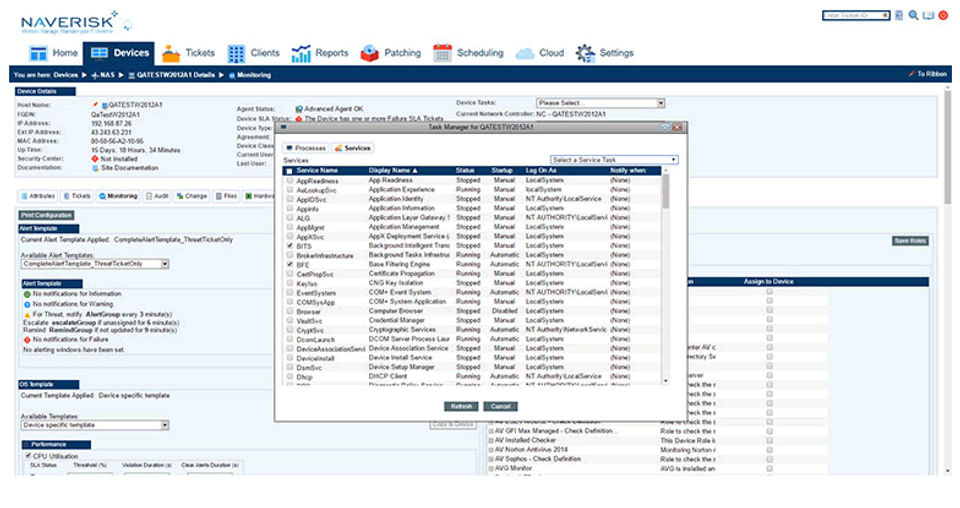
Task: Switch to Services tab in Task Manager
Action: [353, 148]
